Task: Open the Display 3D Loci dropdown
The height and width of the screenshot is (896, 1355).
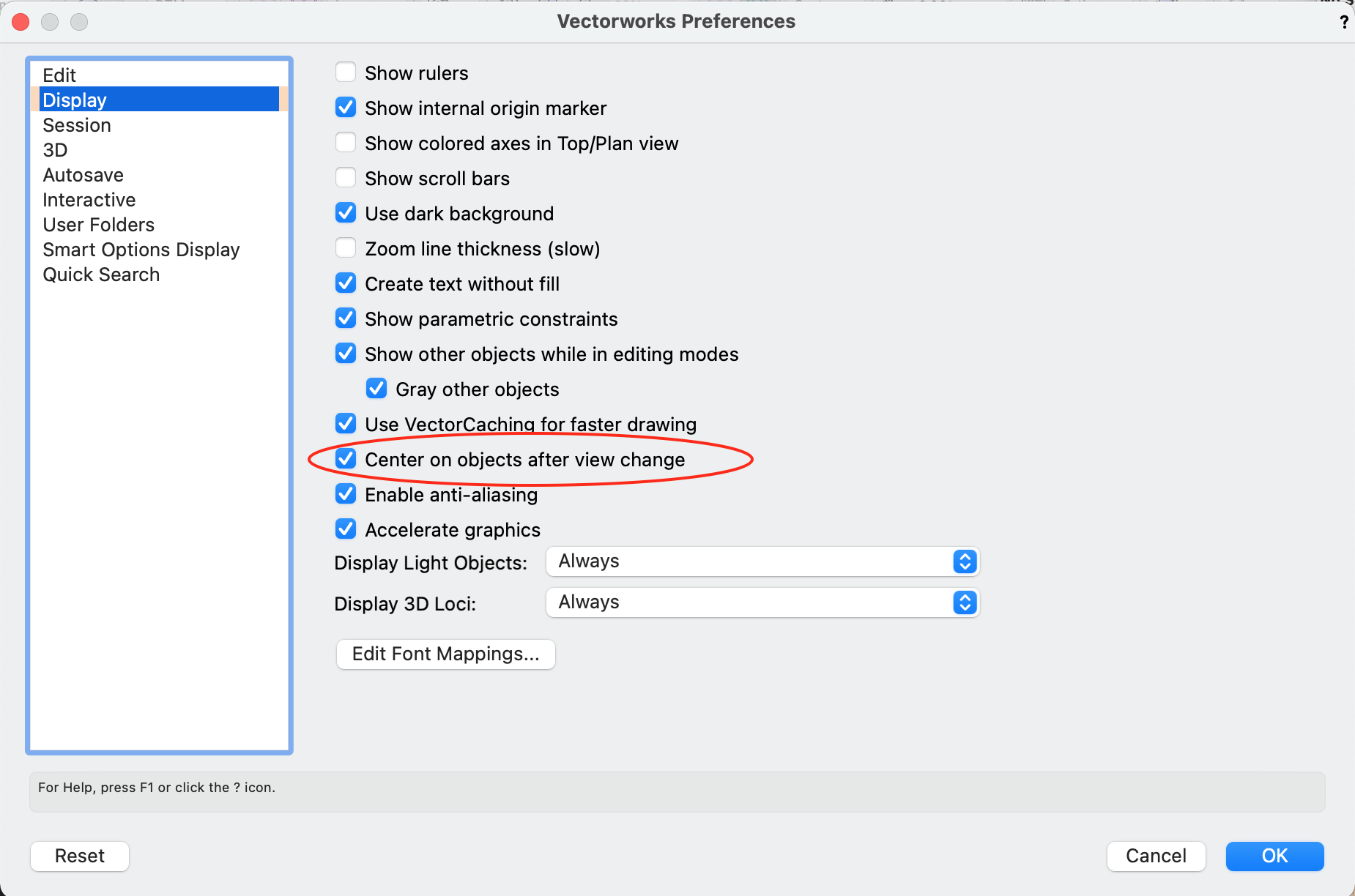Action: tap(762, 602)
